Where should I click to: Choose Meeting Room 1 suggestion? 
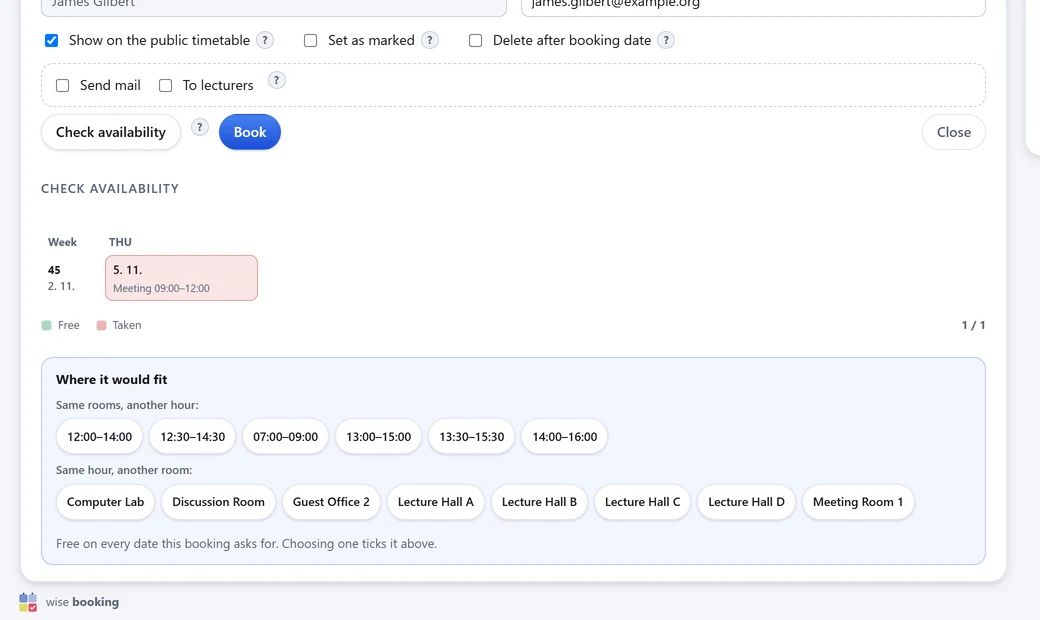click(x=858, y=502)
